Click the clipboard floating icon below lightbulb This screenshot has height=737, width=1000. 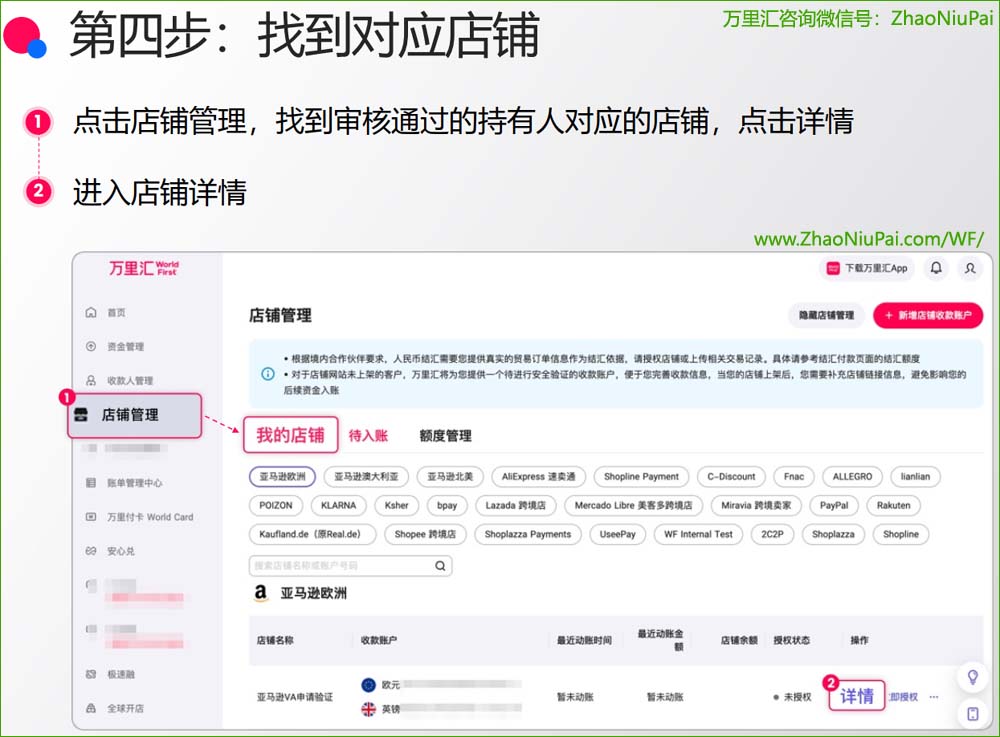point(972,713)
